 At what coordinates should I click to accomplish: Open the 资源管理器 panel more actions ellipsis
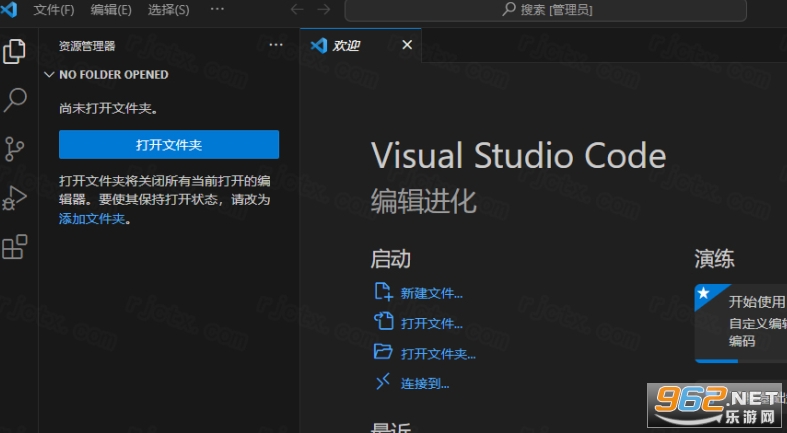coord(276,45)
